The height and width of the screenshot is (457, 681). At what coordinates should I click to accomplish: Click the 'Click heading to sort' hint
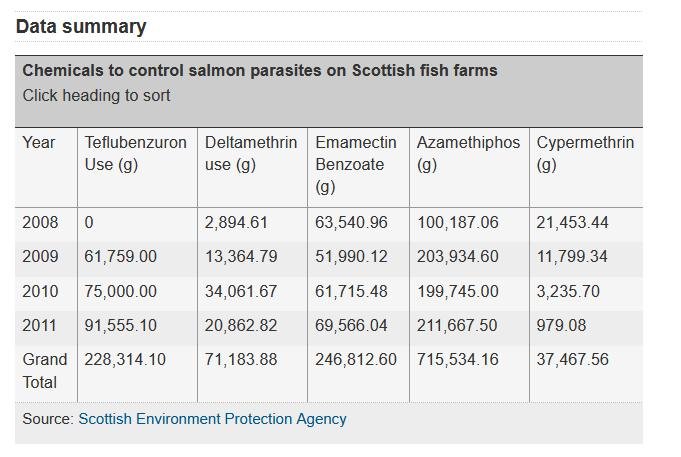(x=97, y=96)
